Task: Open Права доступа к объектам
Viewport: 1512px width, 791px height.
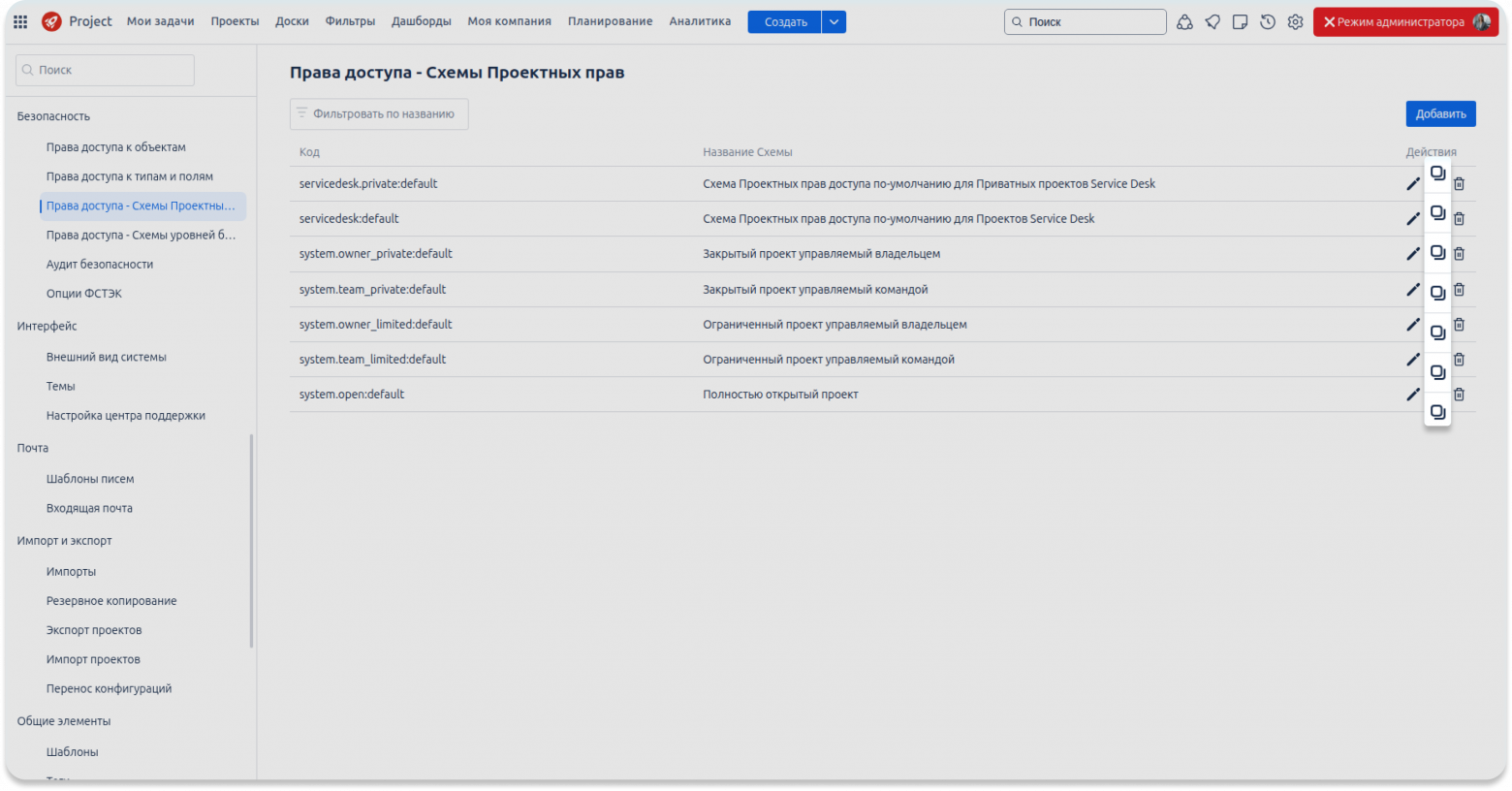Action: (x=116, y=147)
